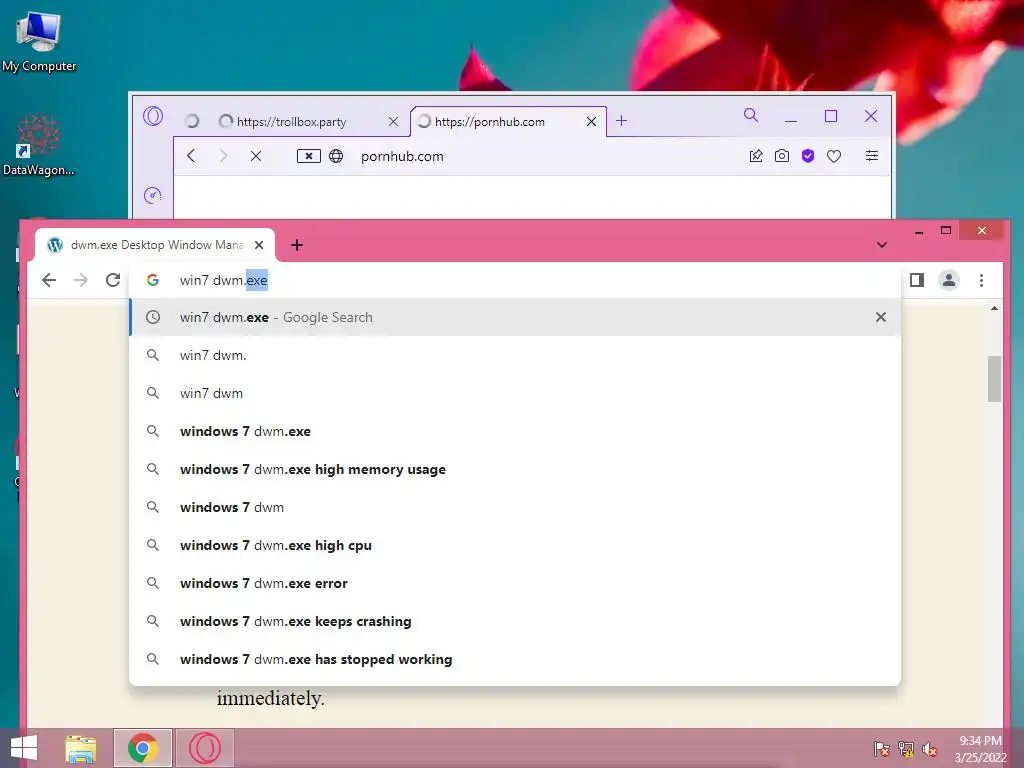Click the globe site info icon in Opera
The image size is (1024, 768).
tap(336, 156)
